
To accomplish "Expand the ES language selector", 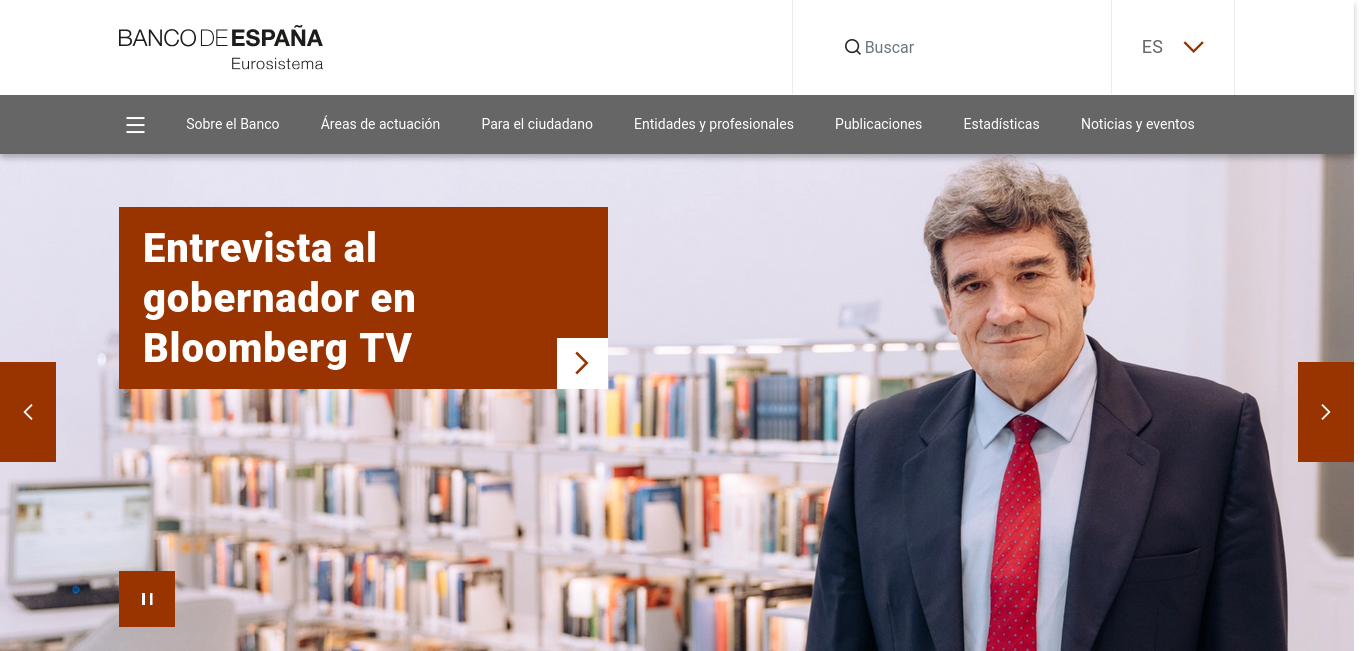I will (x=1173, y=47).
